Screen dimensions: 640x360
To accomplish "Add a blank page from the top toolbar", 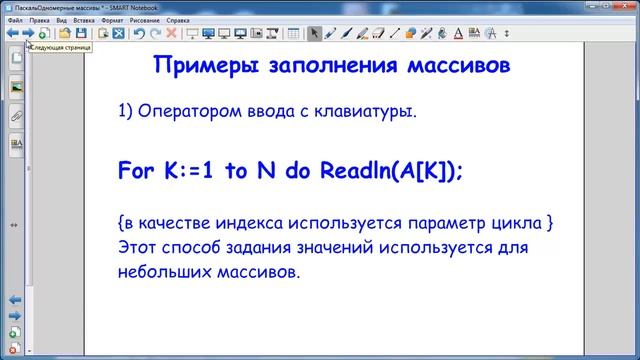I will coord(44,33).
